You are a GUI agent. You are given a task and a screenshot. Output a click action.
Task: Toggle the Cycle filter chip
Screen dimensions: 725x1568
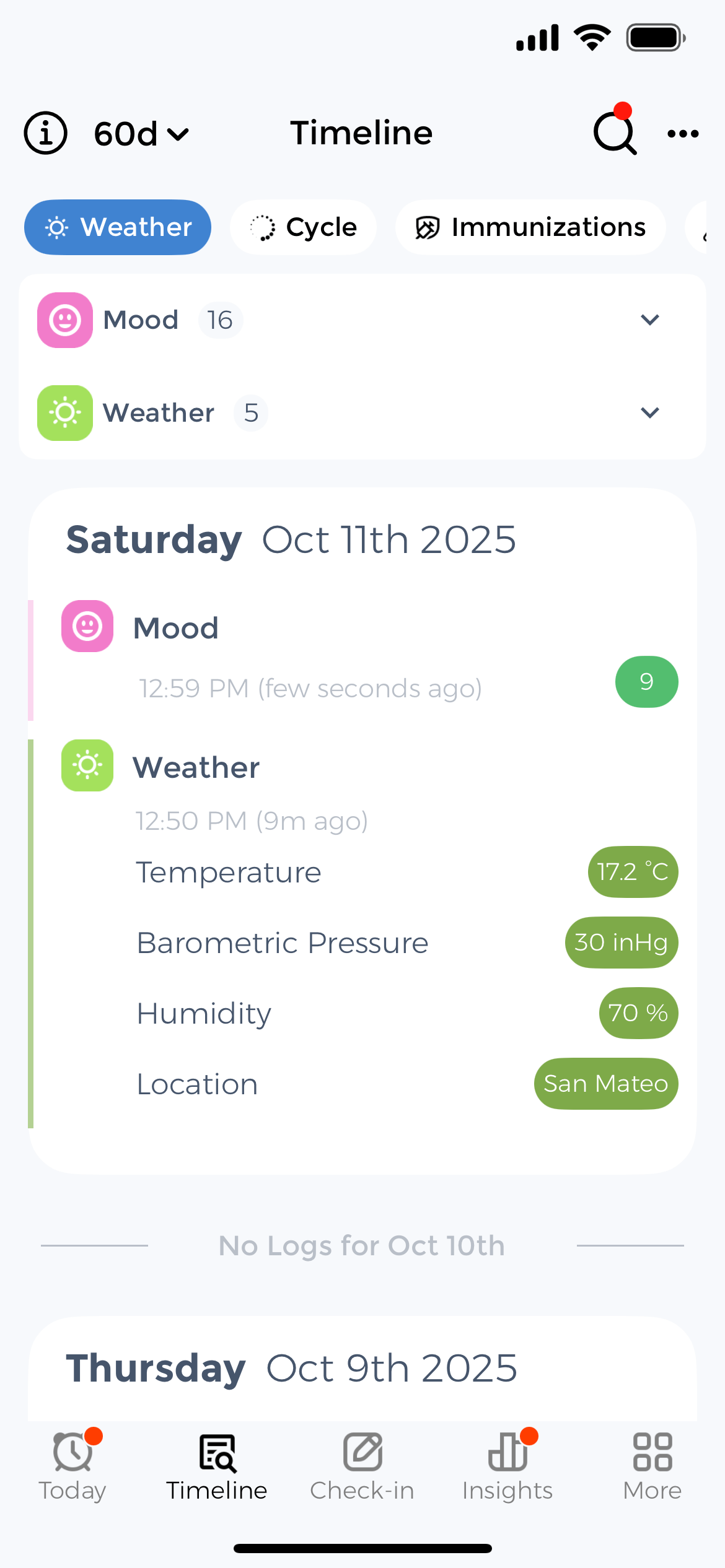(x=304, y=227)
